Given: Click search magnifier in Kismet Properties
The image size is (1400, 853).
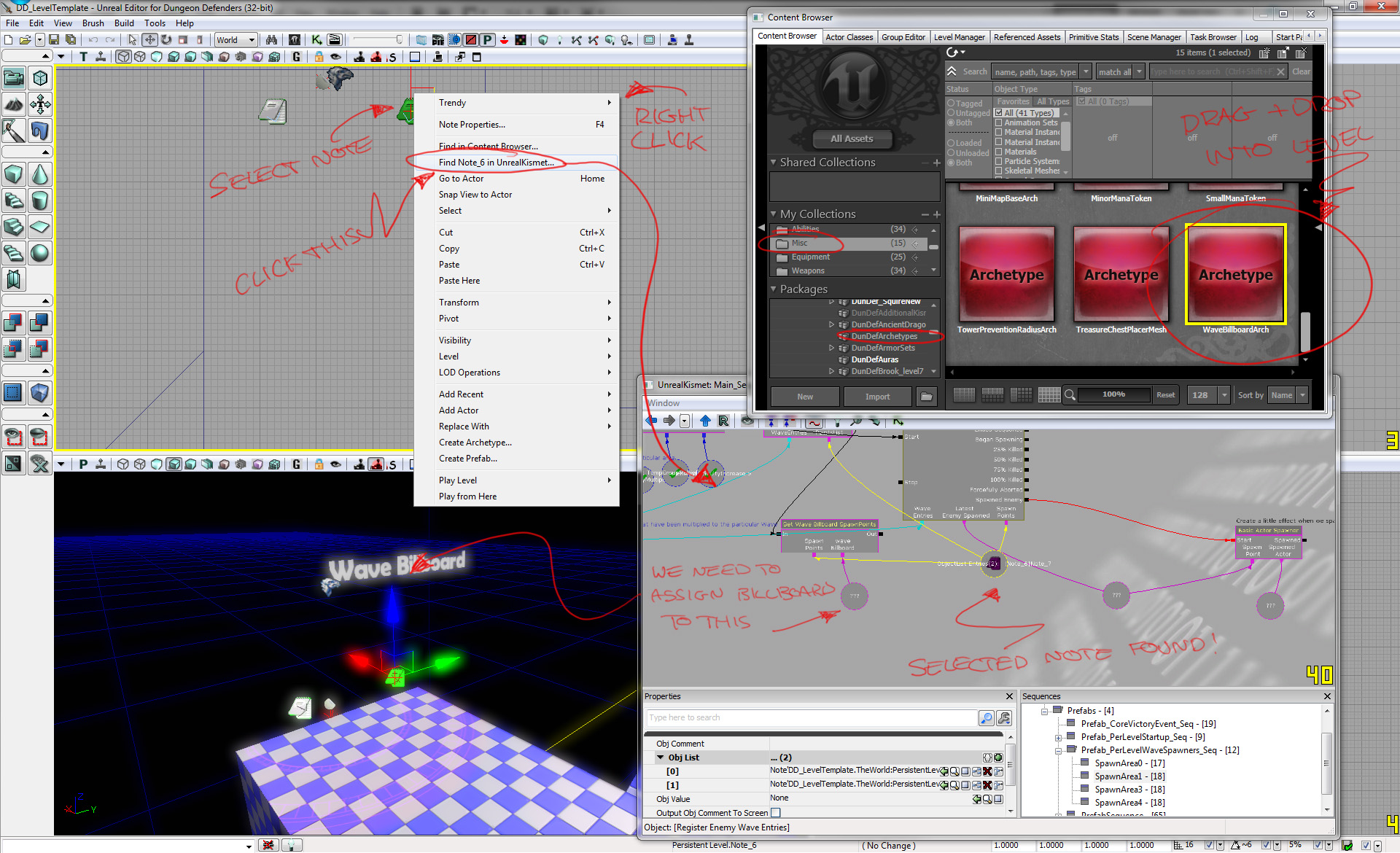Looking at the screenshot, I should tap(986, 718).
